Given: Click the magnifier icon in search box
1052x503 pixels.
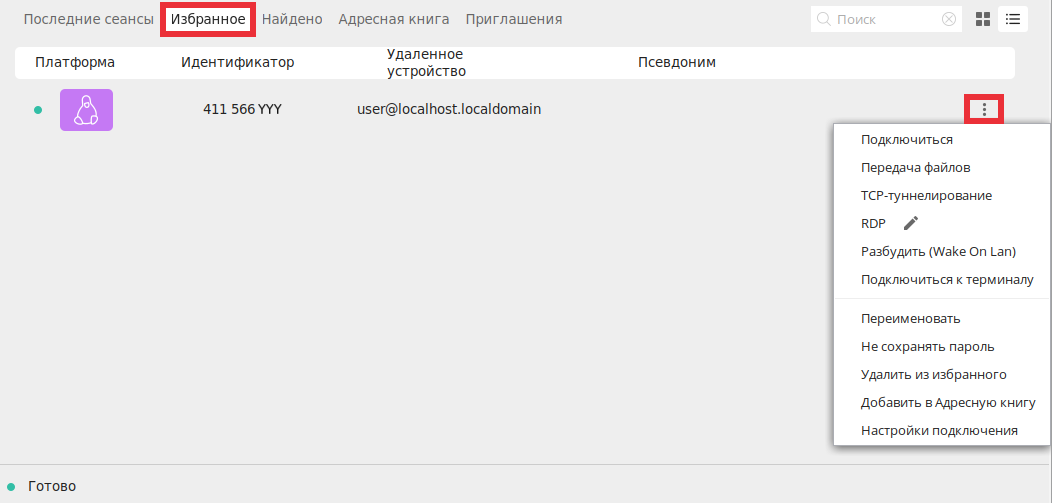Looking at the screenshot, I should (x=824, y=19).
